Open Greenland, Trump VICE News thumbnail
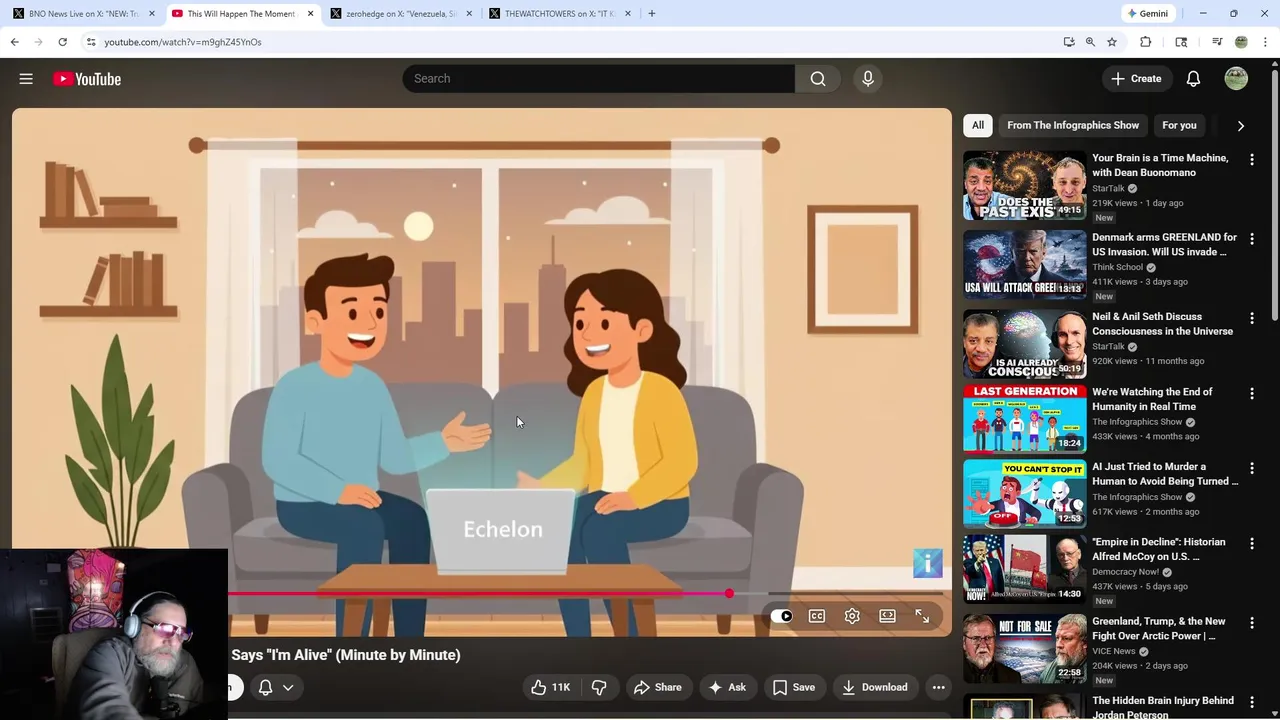The width and height of the screenshot is (1280, 720). [x=1024, y=648]
